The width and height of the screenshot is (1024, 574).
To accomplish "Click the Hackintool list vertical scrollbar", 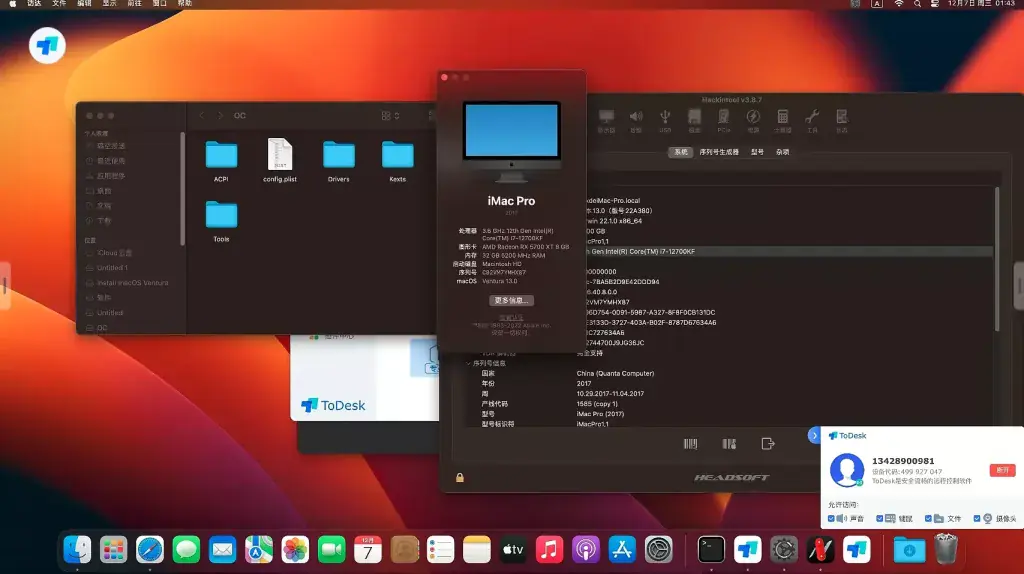I will [x=997, y=259].
